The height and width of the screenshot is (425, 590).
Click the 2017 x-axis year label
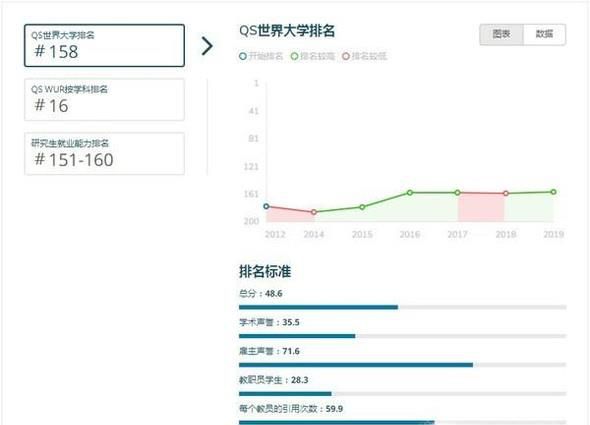(458, 235)
